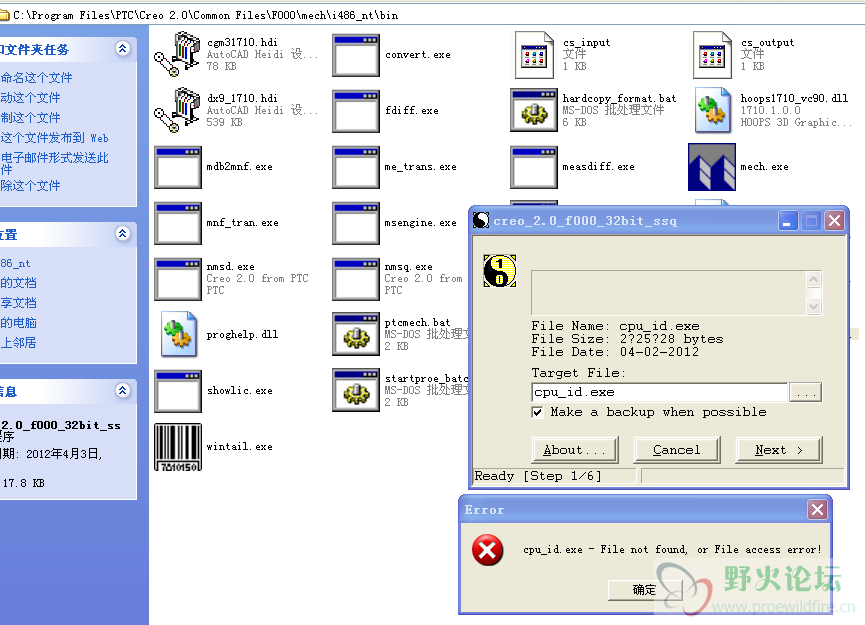Select the cgm31710.hdi file icon
865x625 pixels.
coord(177,54)
